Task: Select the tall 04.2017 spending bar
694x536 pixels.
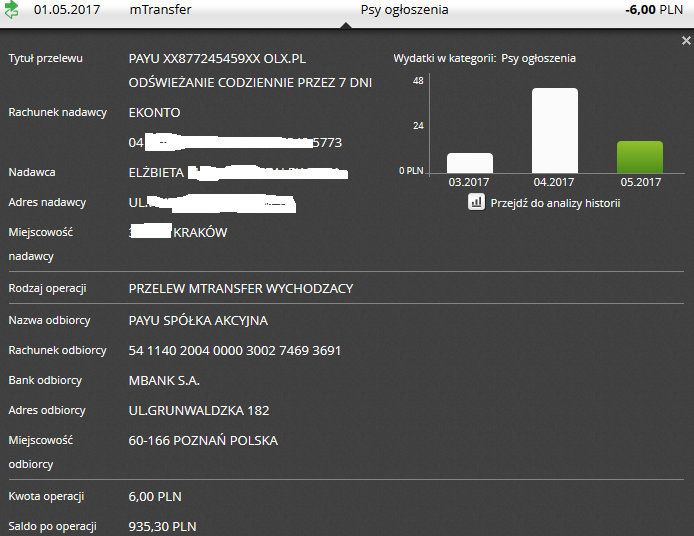Action: (554, 131)
